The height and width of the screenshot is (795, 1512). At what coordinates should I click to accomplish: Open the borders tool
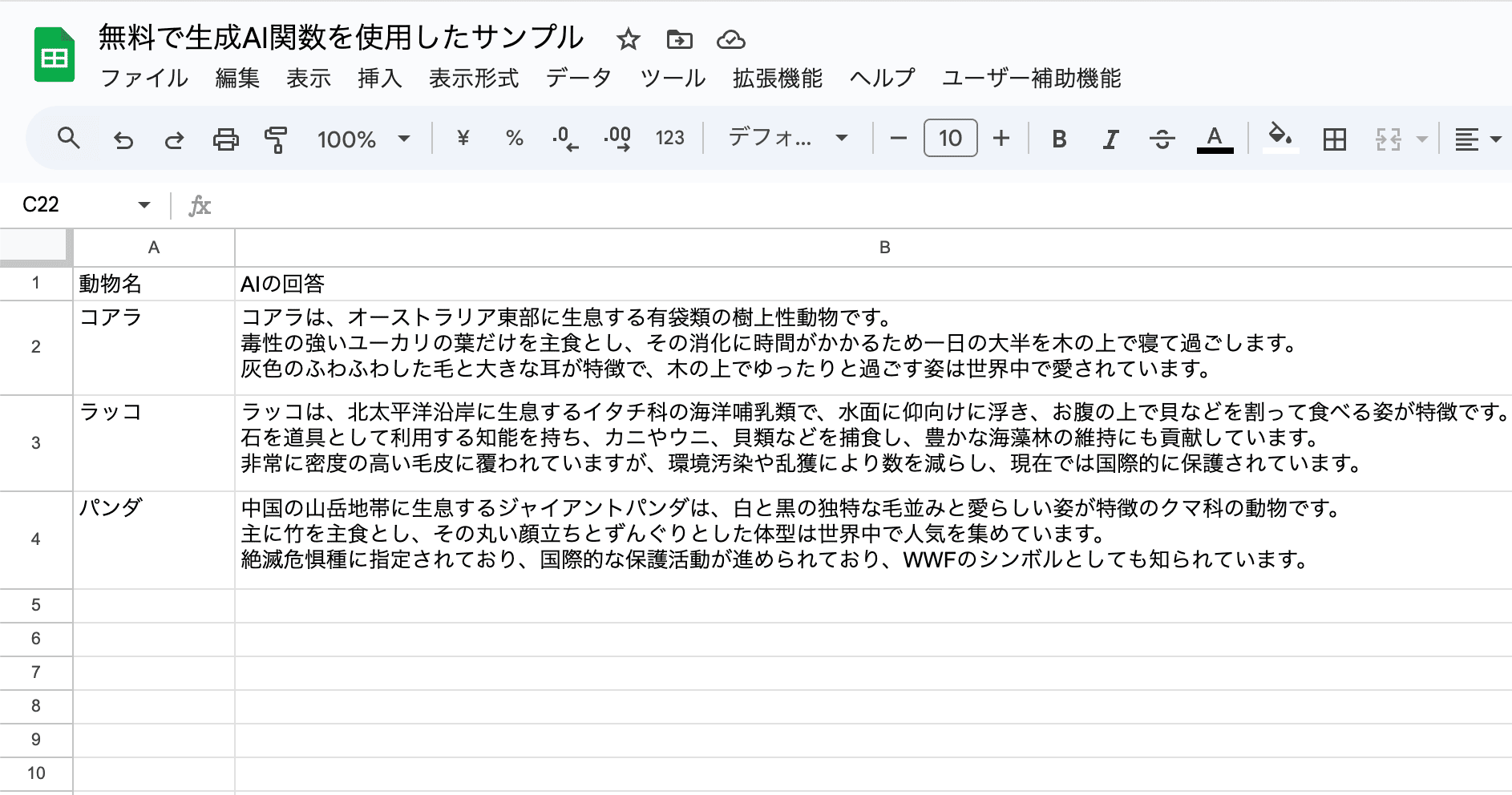pyautogui.click(x=1333, y=138)
